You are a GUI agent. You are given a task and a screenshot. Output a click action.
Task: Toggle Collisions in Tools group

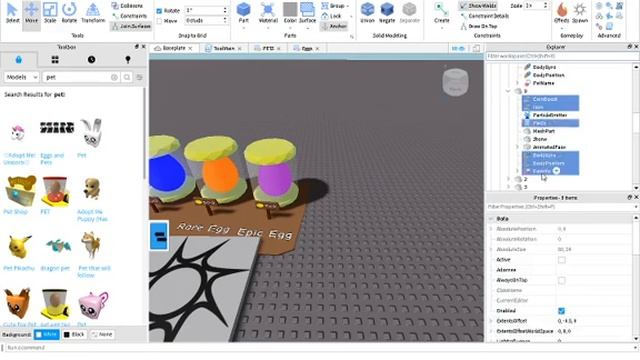127,6
